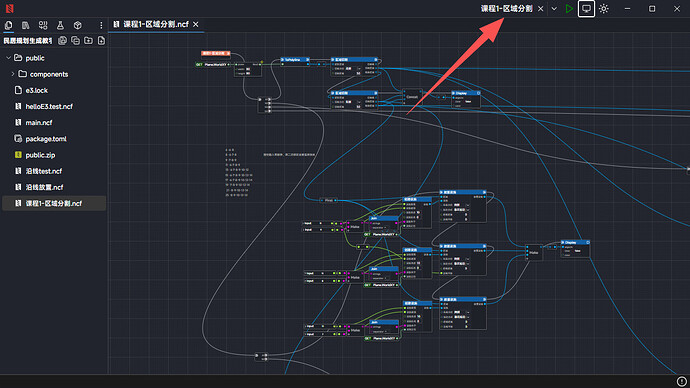Open the flask test panel
Image resolution: width=690 pixels, height=388 pixels.
(x=60, y=25)
